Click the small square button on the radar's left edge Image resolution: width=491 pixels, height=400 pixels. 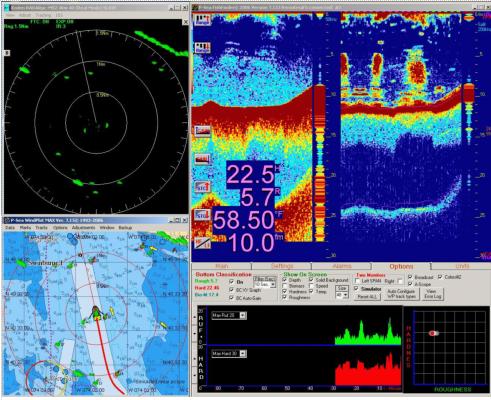[x=7, y=53]
